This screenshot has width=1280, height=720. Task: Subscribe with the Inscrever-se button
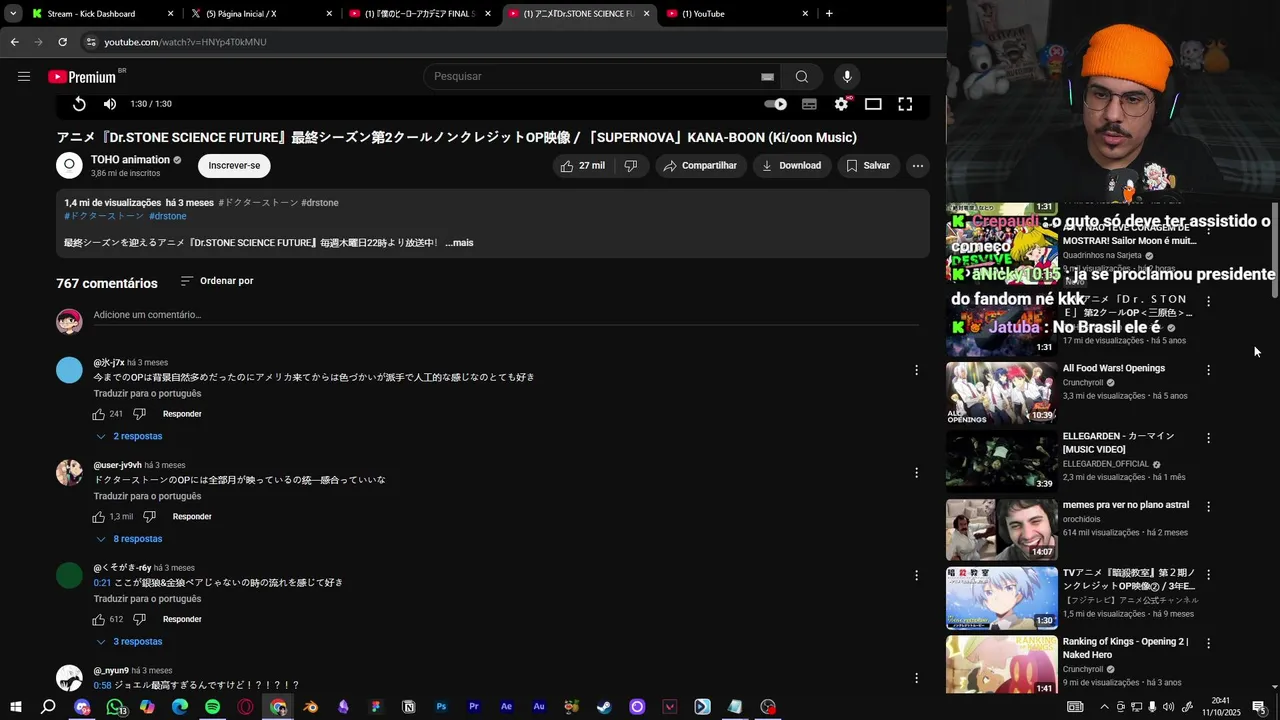click(234, 166)
